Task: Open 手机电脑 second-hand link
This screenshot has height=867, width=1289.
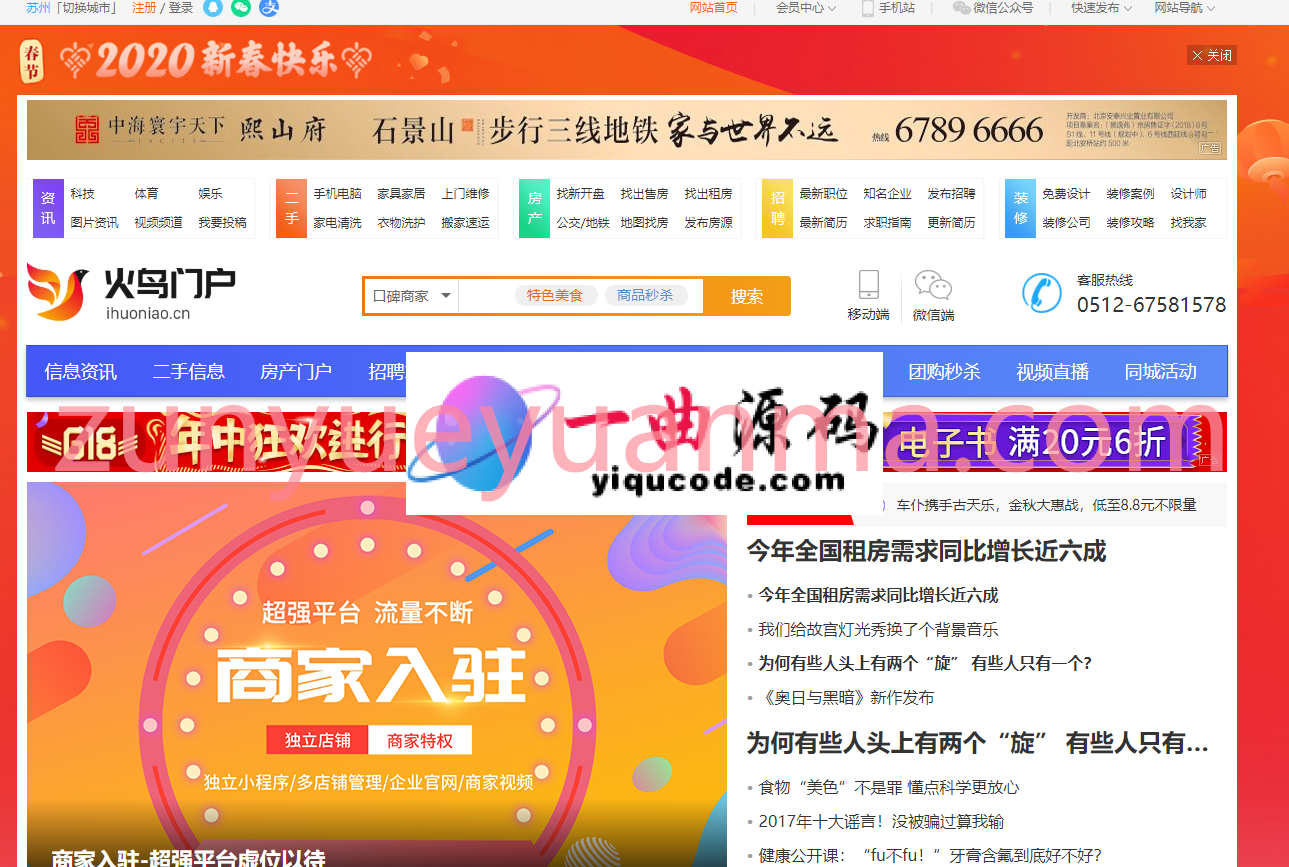Action: coord(338,194)
